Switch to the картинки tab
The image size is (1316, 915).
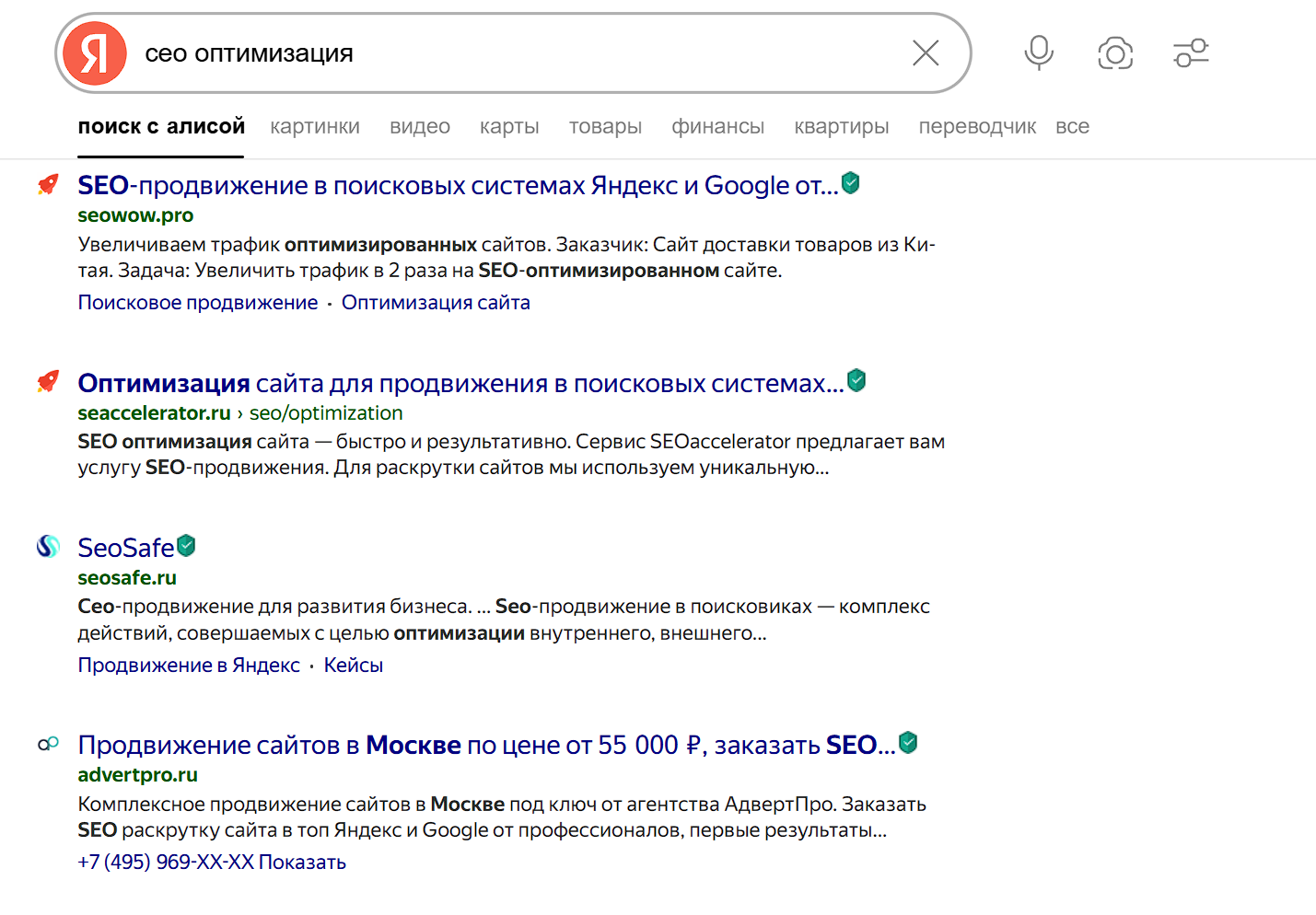[x=314, y=126]
